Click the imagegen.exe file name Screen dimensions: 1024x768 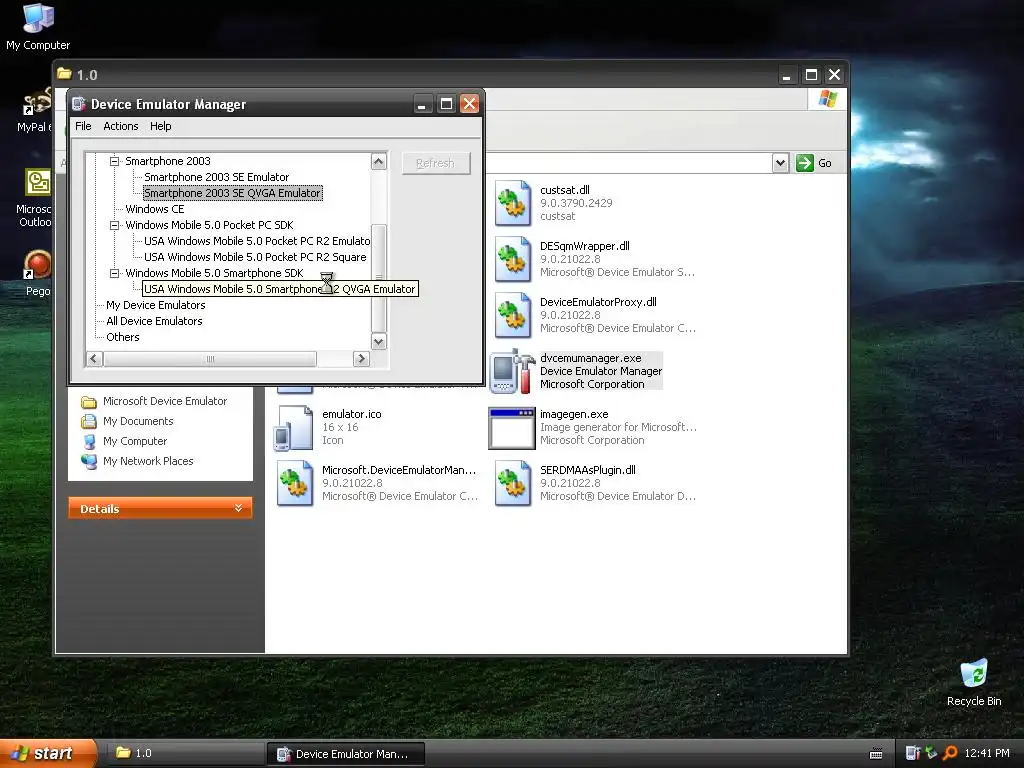click(574, 414)
